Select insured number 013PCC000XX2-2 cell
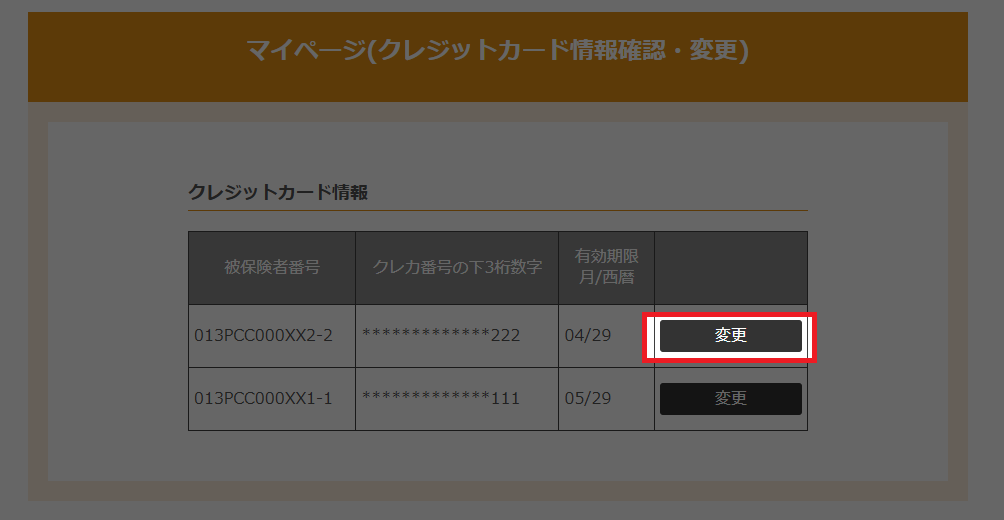1004x520 pixels. 264,335
